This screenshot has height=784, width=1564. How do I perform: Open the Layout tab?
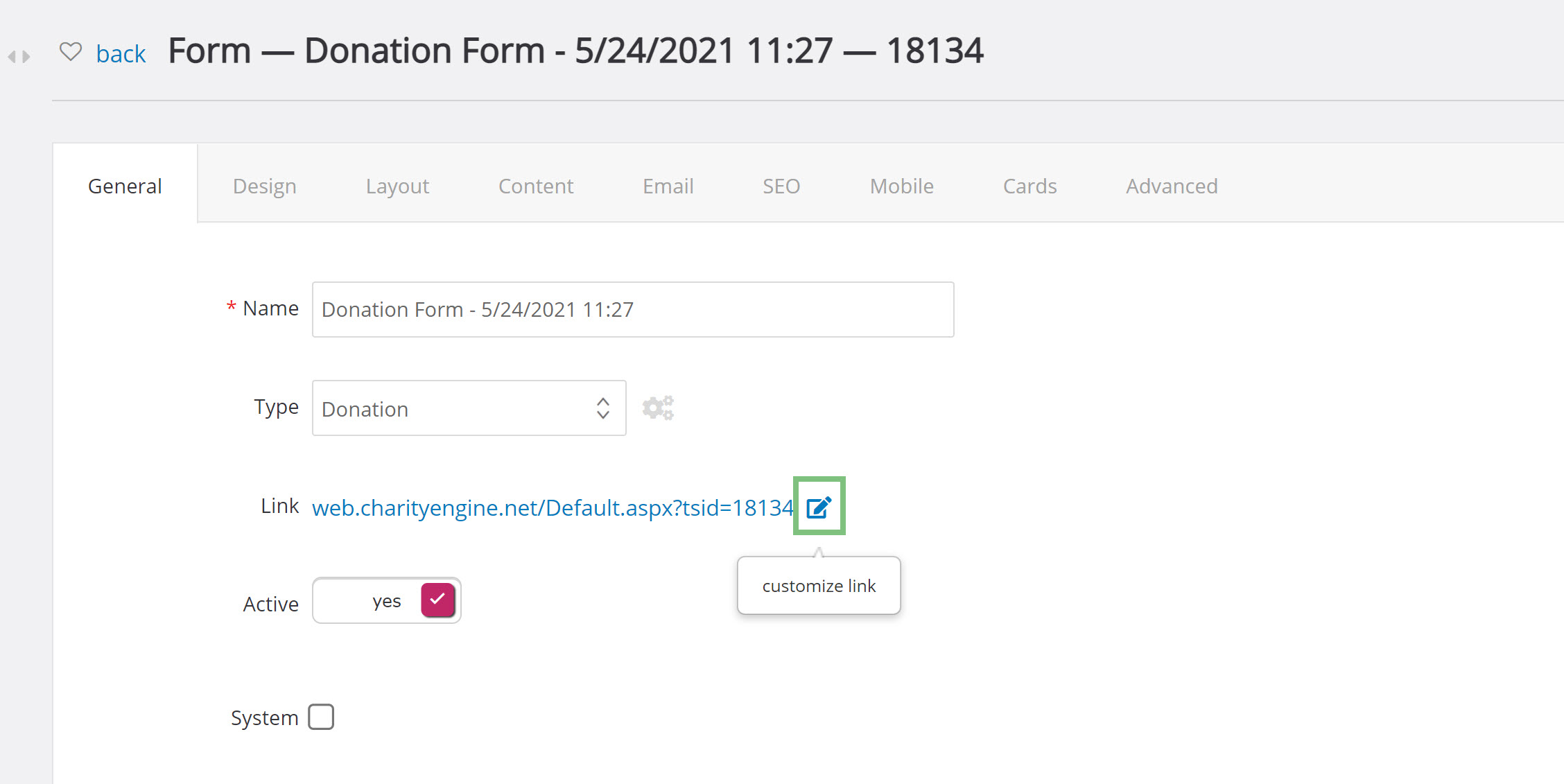pos(397,186)
